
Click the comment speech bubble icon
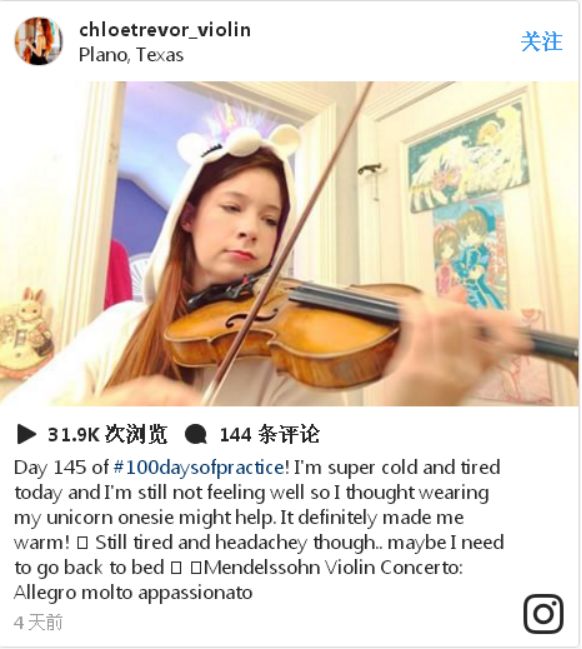click(x=195, y=434)
